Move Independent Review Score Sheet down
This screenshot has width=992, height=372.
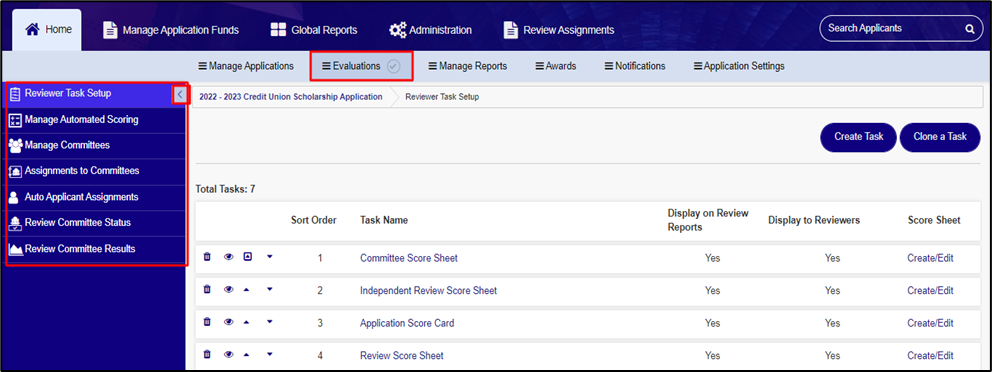270,289
